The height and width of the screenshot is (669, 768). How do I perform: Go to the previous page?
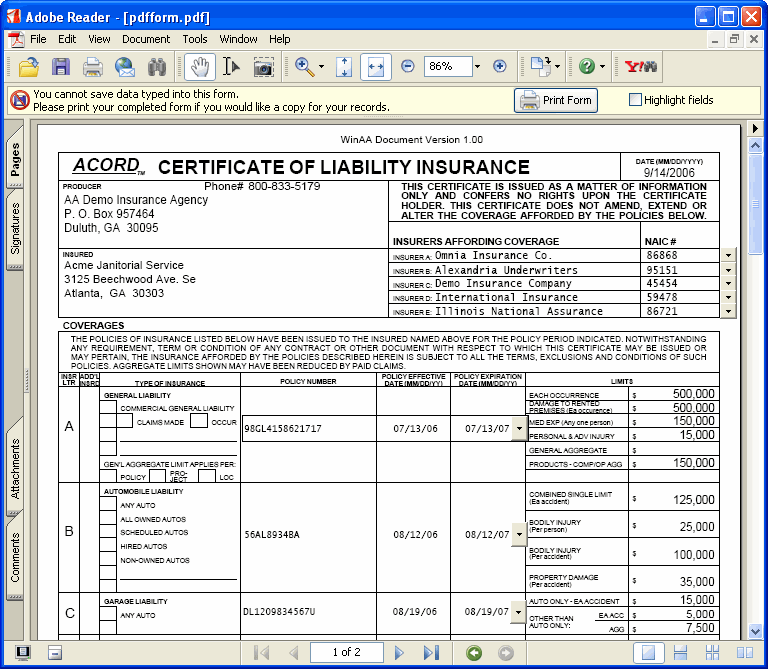point(293,652)
